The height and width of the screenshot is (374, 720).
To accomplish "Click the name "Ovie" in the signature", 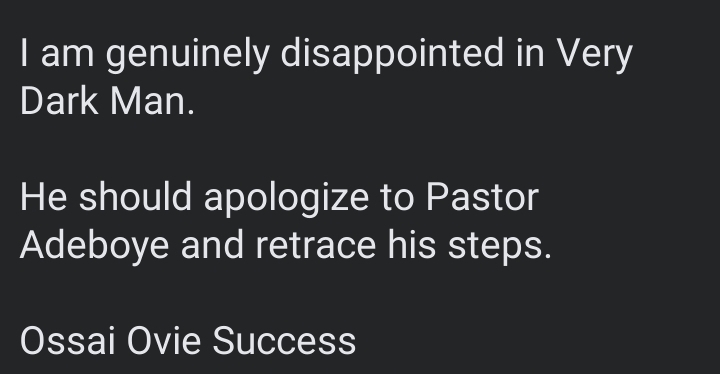I will (164, 341).
